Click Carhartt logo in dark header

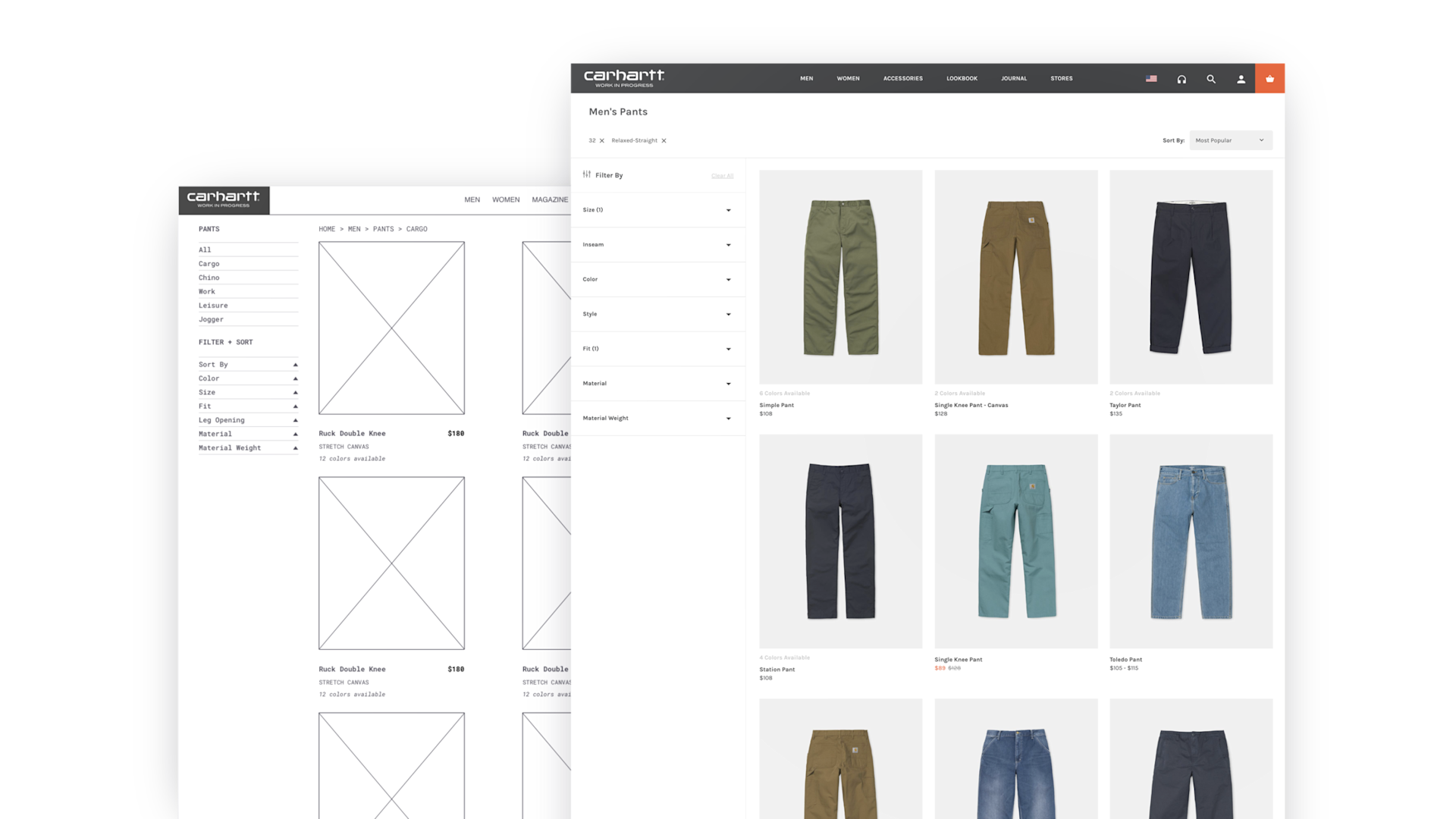623,77
